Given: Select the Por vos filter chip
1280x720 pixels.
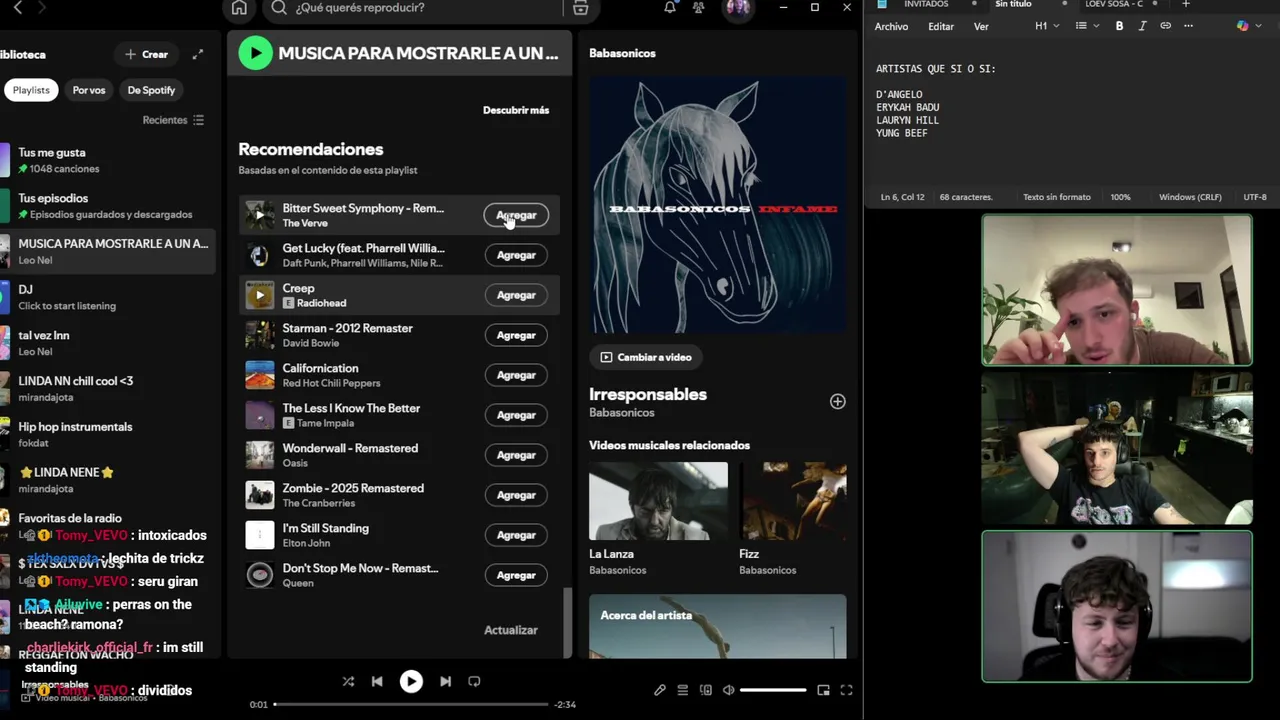Looking at the screenshot, I should pyautogui.click(x=89, y=90).
